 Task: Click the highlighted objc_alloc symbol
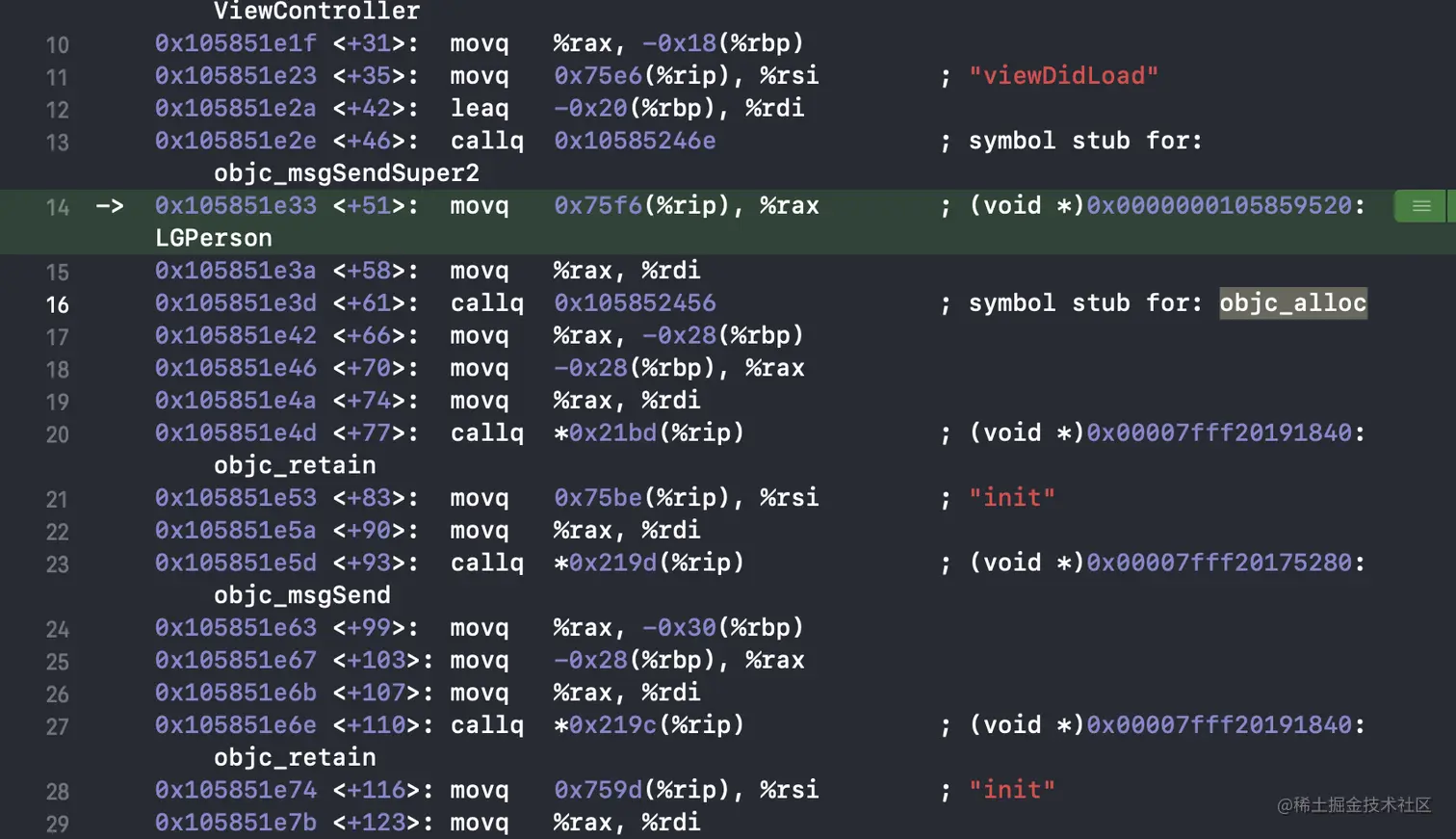[x=1292, y=302]
